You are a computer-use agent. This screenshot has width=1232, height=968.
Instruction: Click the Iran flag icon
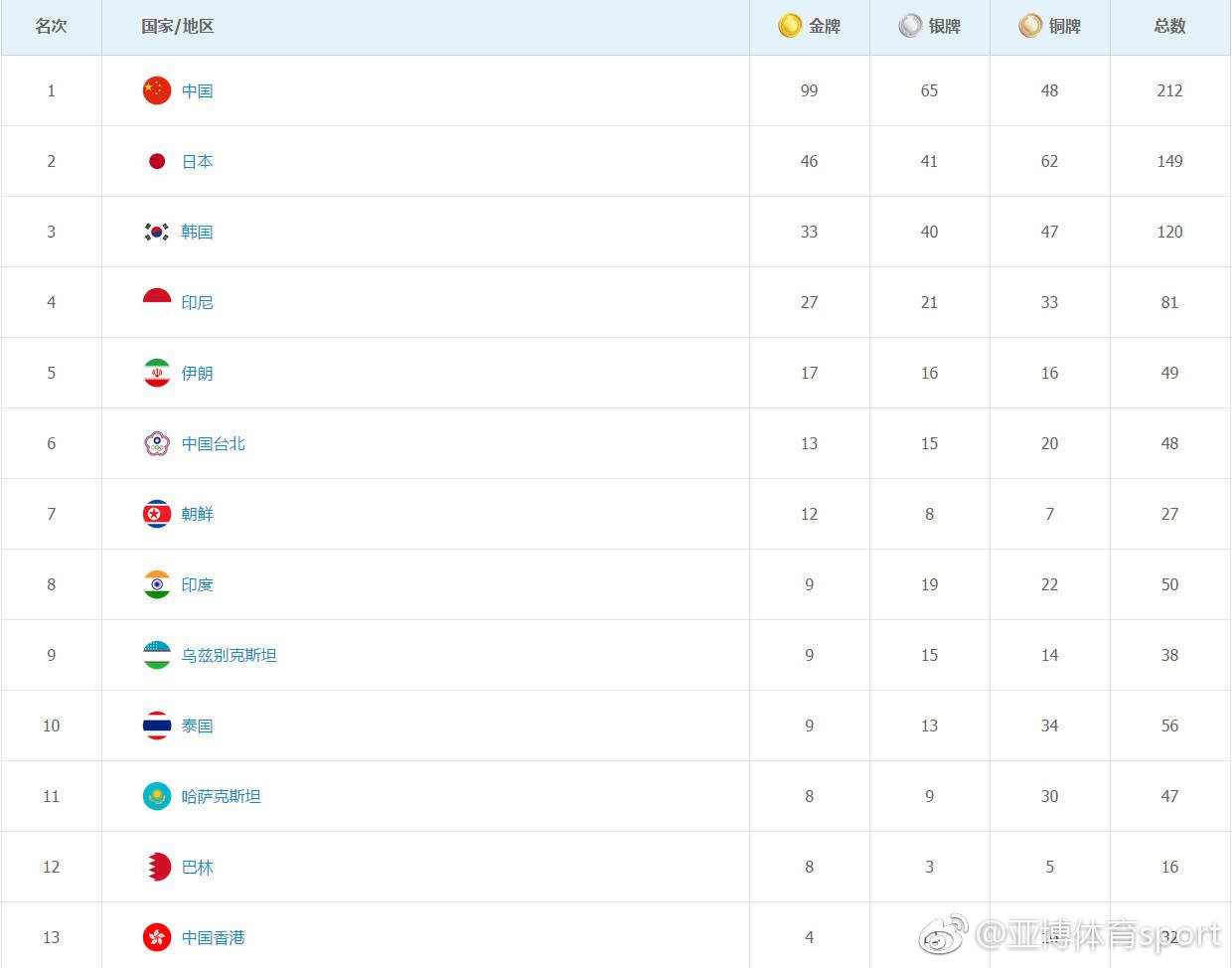tap(157, 373)
